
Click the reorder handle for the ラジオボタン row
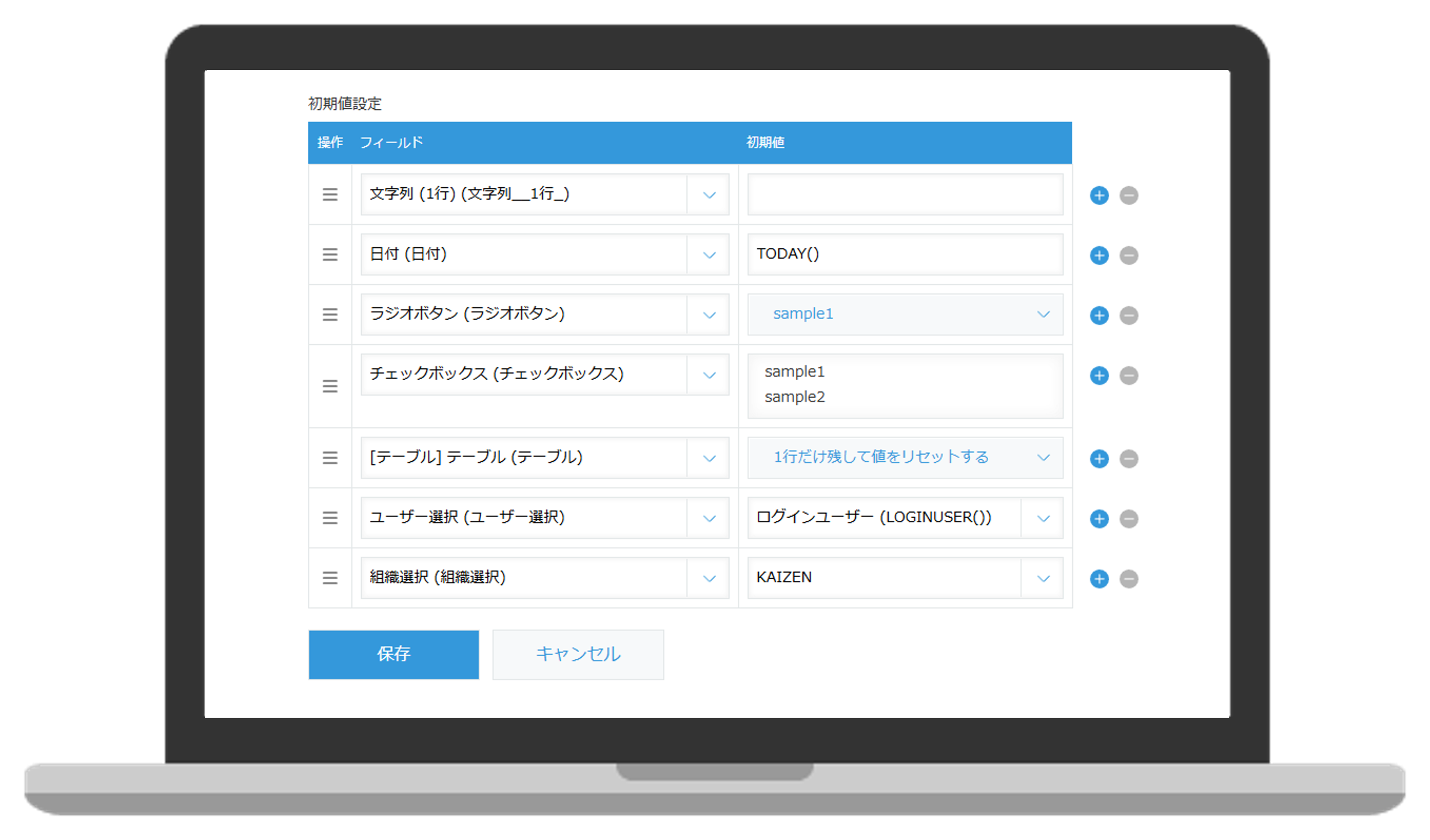pos(330,315)
